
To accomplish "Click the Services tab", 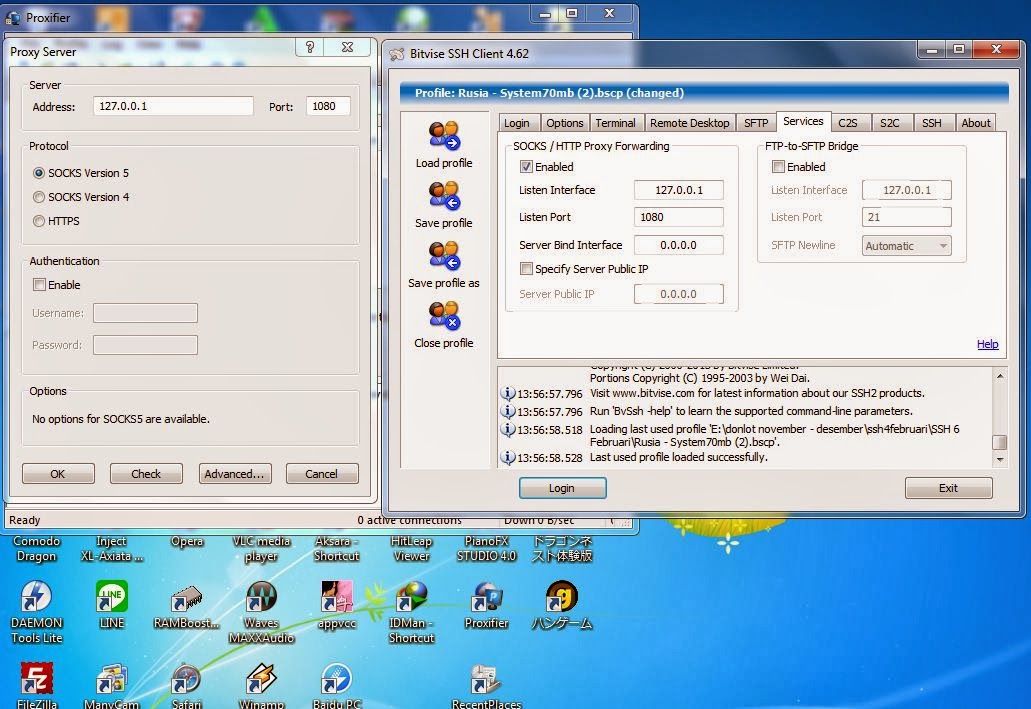I will click(803, 121).
